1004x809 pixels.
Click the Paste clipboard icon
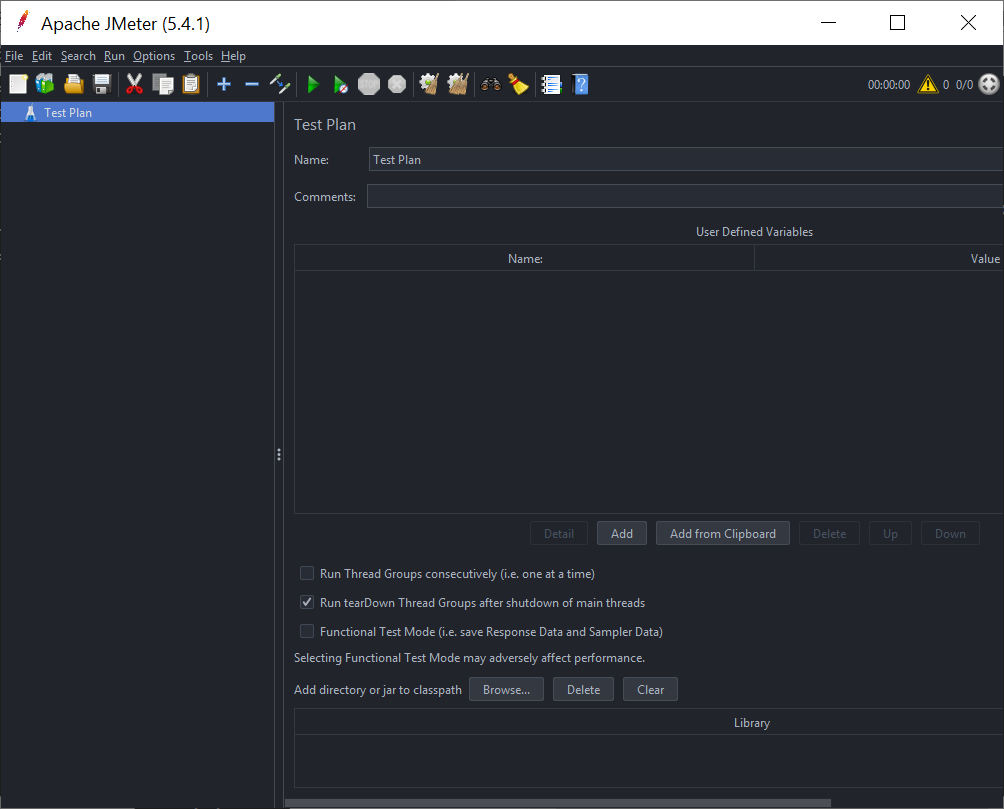191,84
